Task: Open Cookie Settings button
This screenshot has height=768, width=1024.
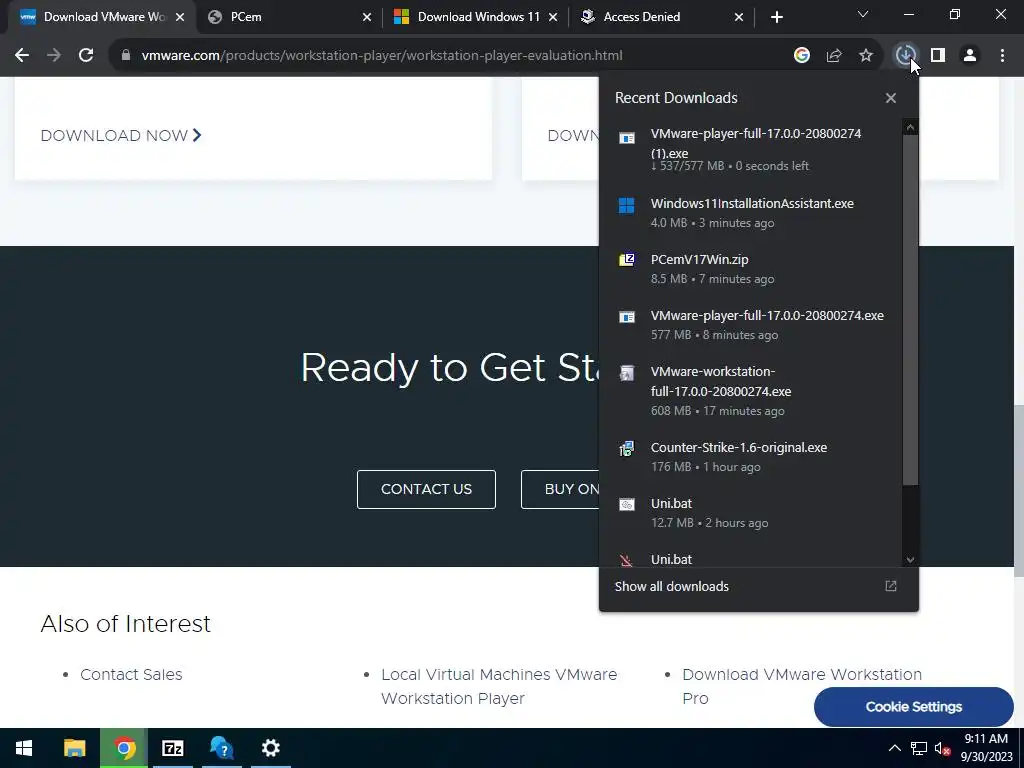Action: pyautogui.click(x=914, y=707)
